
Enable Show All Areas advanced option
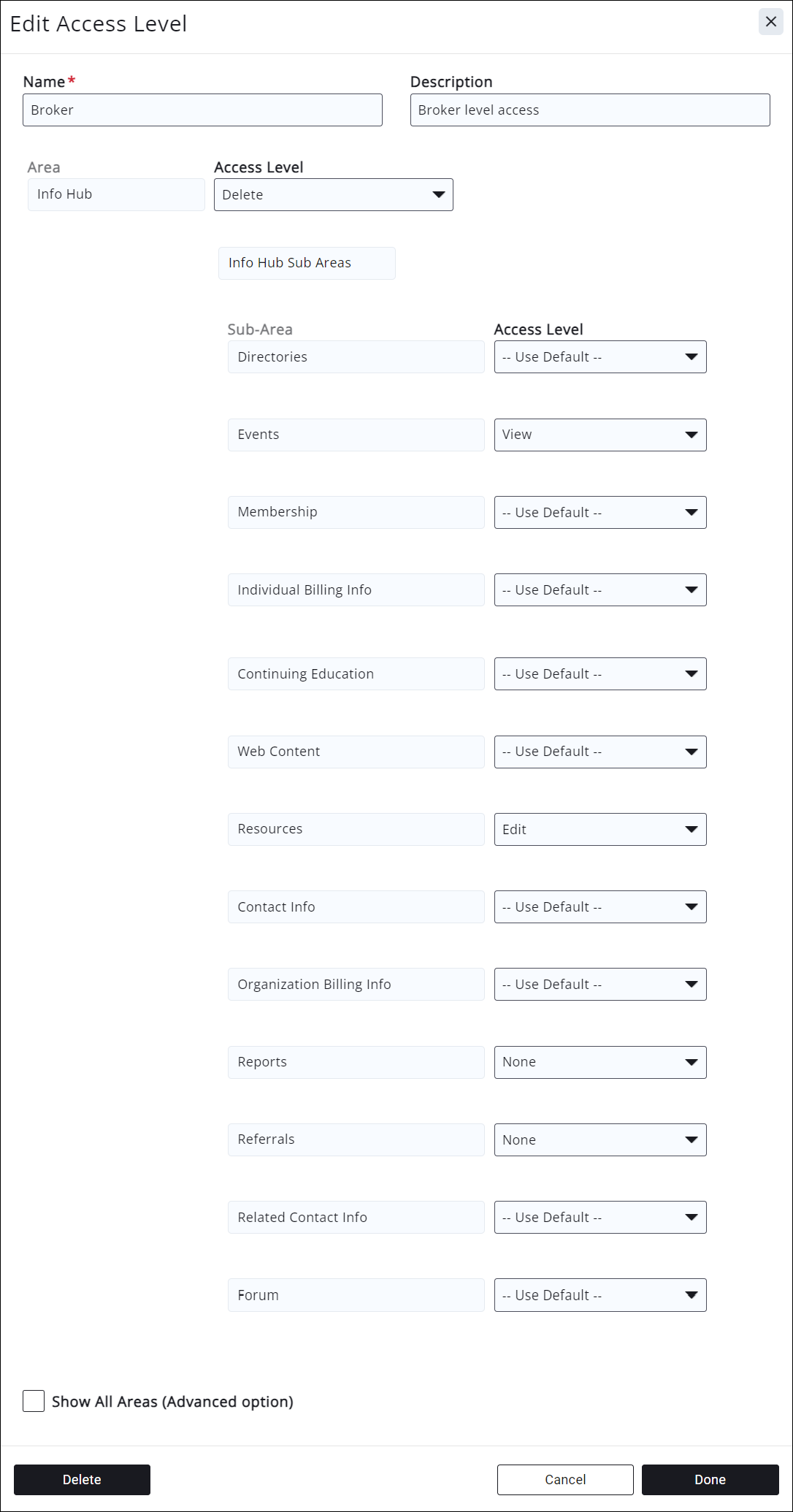(34, 1401)
